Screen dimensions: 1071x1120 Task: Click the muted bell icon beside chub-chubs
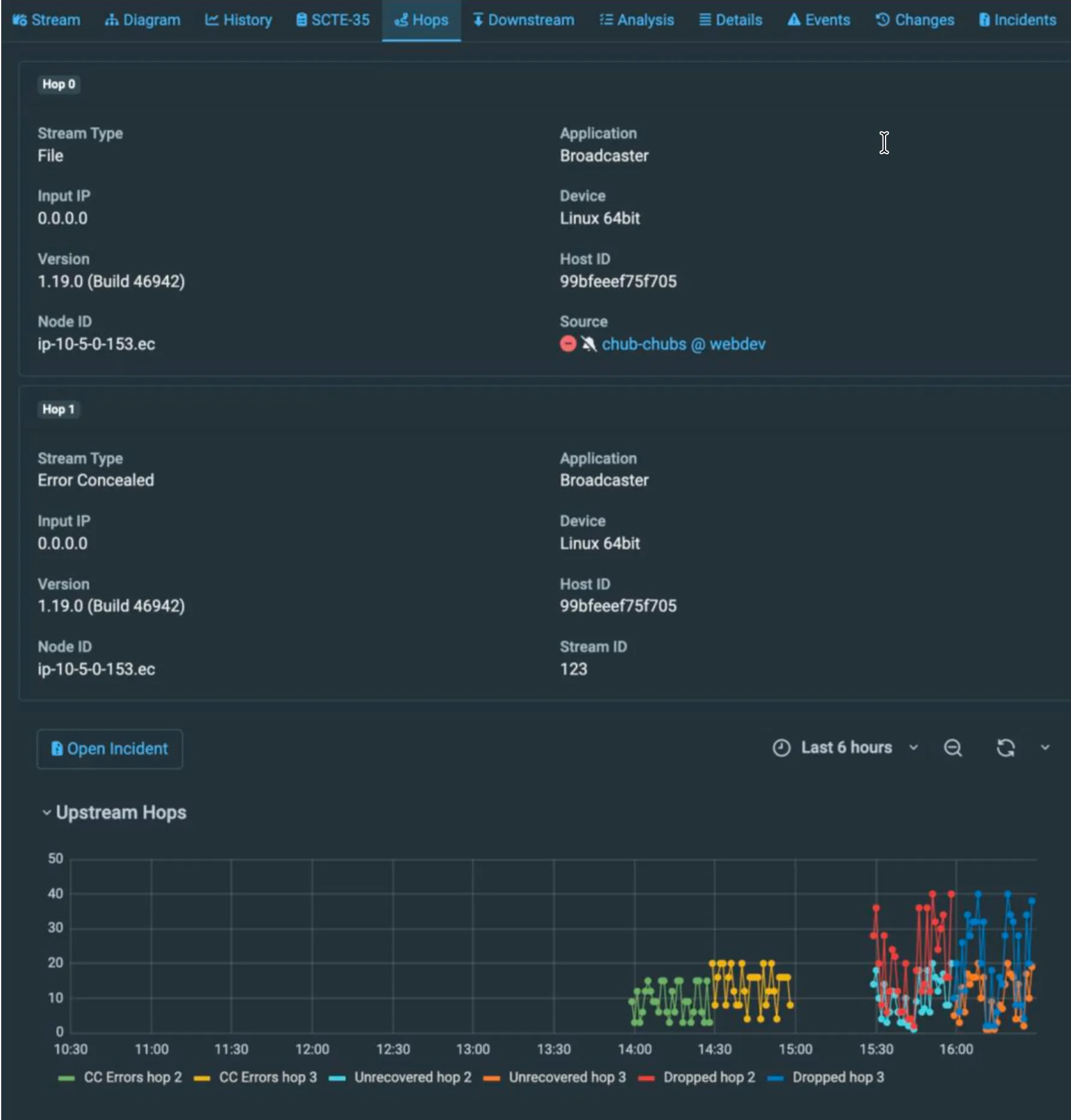(589, 344)
